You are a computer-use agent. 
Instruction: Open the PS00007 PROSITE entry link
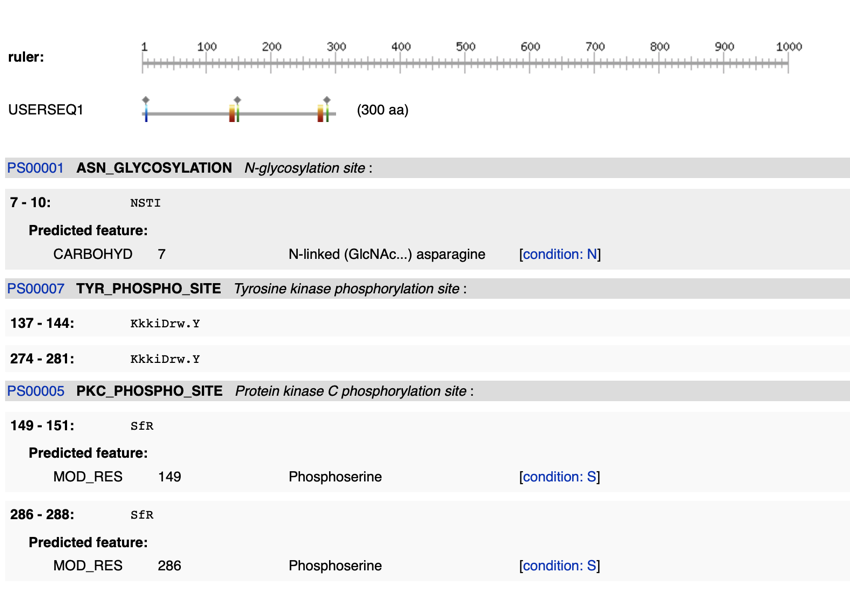coord(35,289)
